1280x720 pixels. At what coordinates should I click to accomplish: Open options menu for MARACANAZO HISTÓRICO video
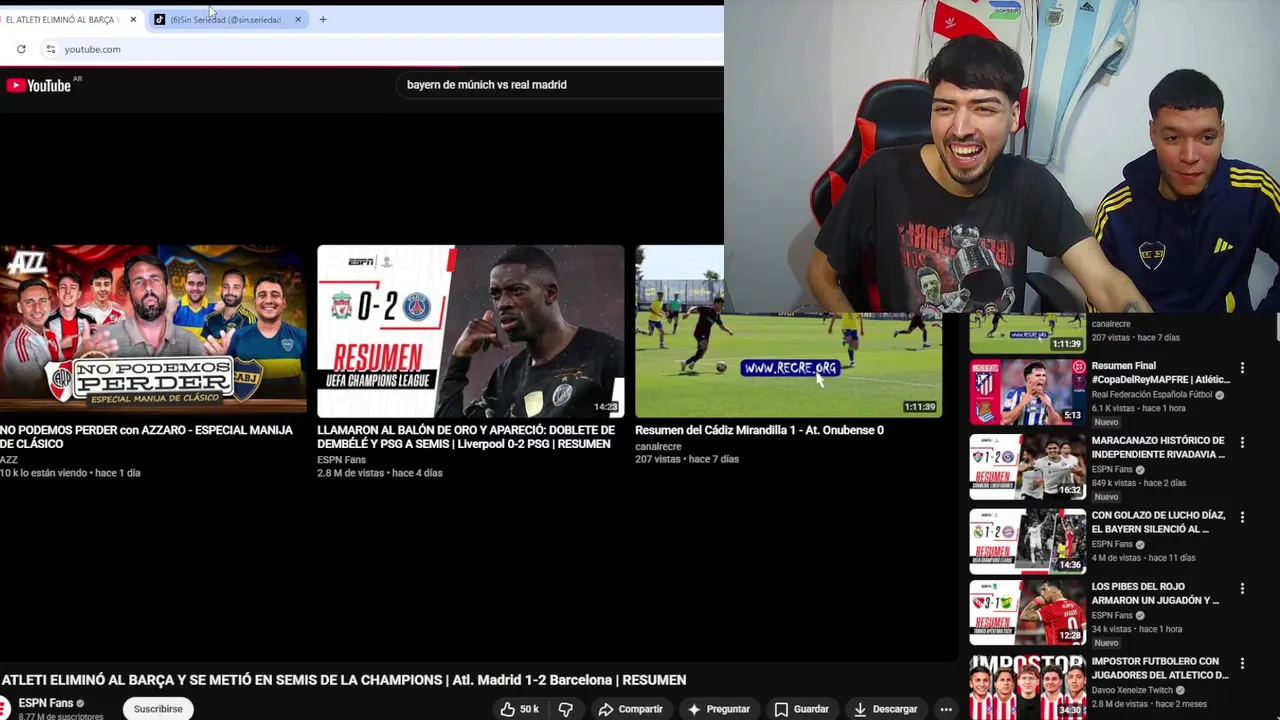pos(1242,442)
